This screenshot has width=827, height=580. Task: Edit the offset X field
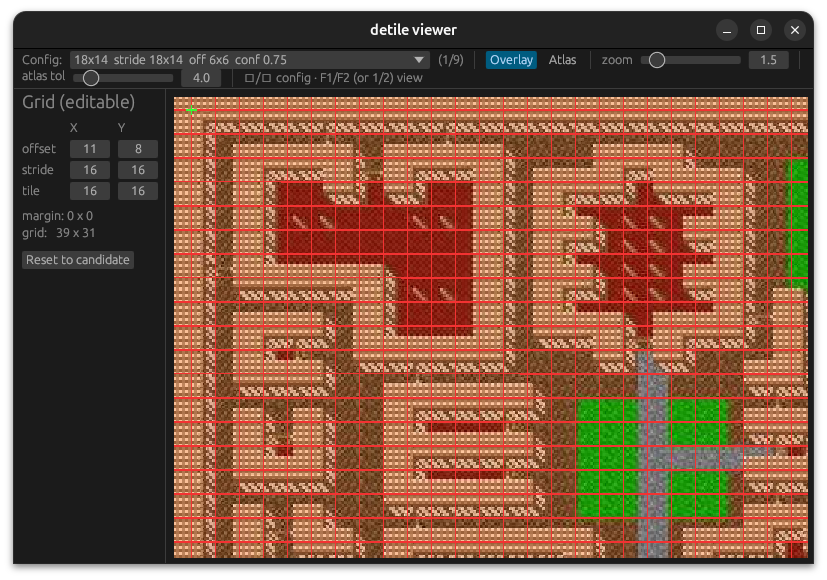[90, 149]
